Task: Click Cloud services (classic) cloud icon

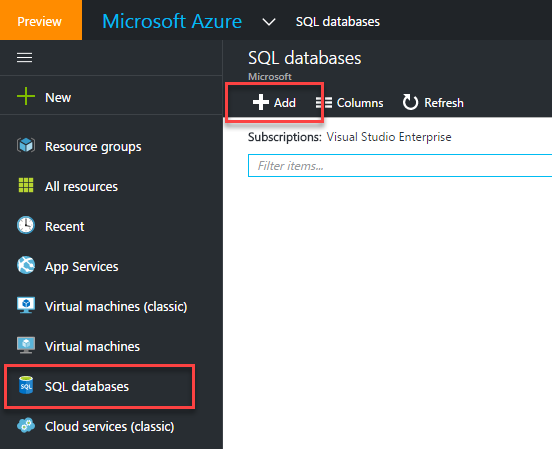Action: click(26, 425)
